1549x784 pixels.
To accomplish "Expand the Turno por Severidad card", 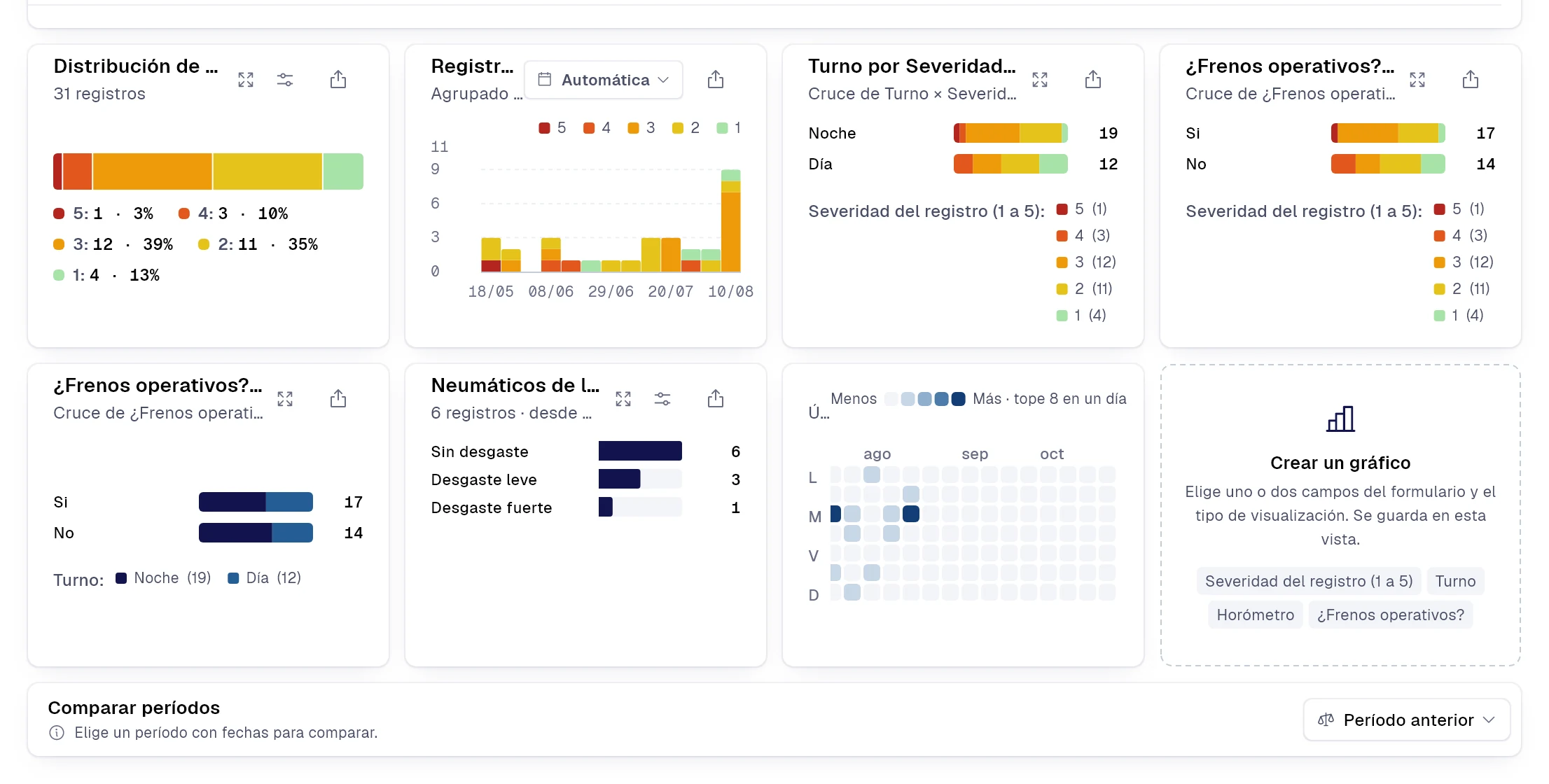I will [1040, 80].
